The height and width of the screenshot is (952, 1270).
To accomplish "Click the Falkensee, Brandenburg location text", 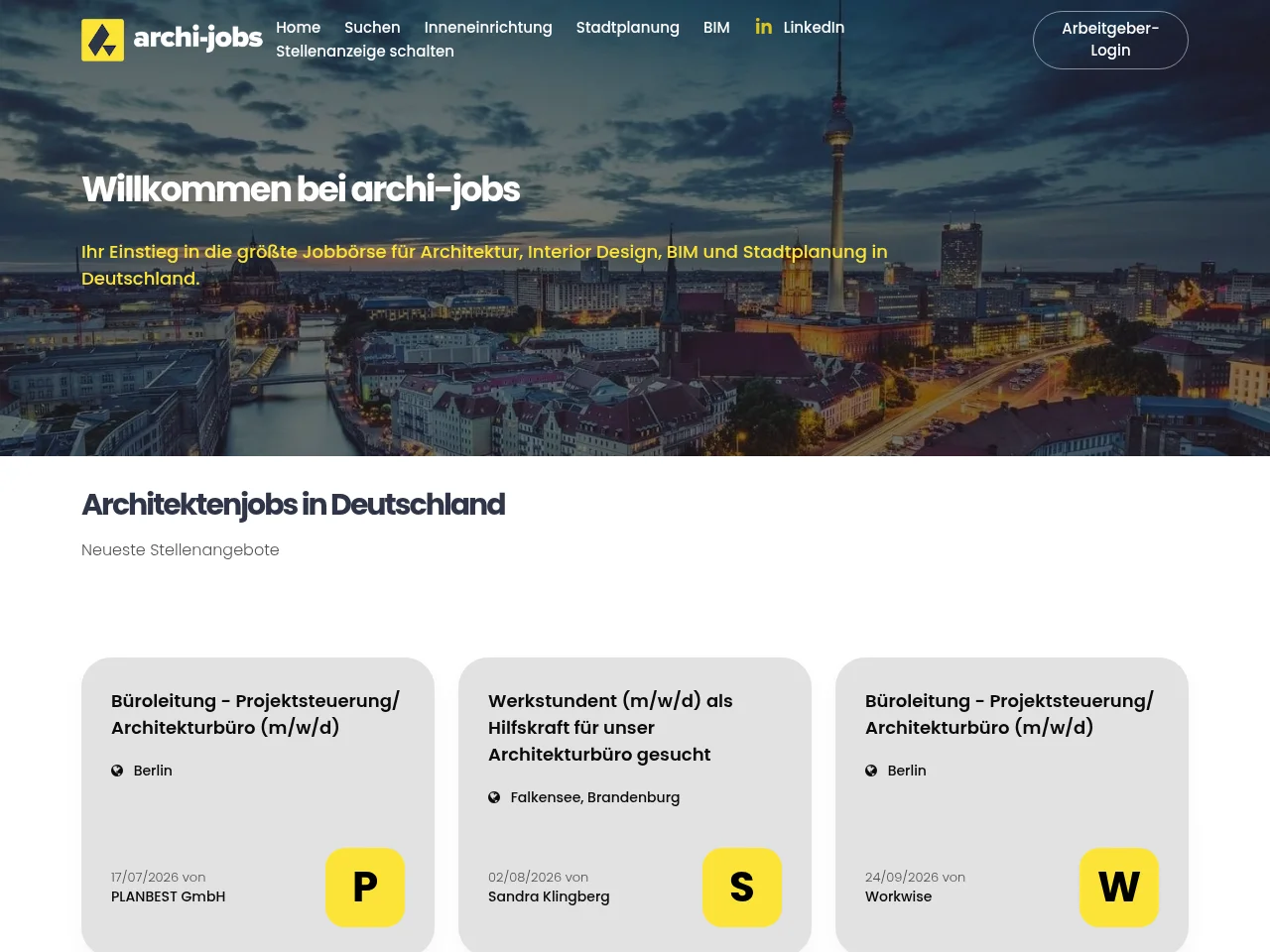I will [x=595, y=797].
